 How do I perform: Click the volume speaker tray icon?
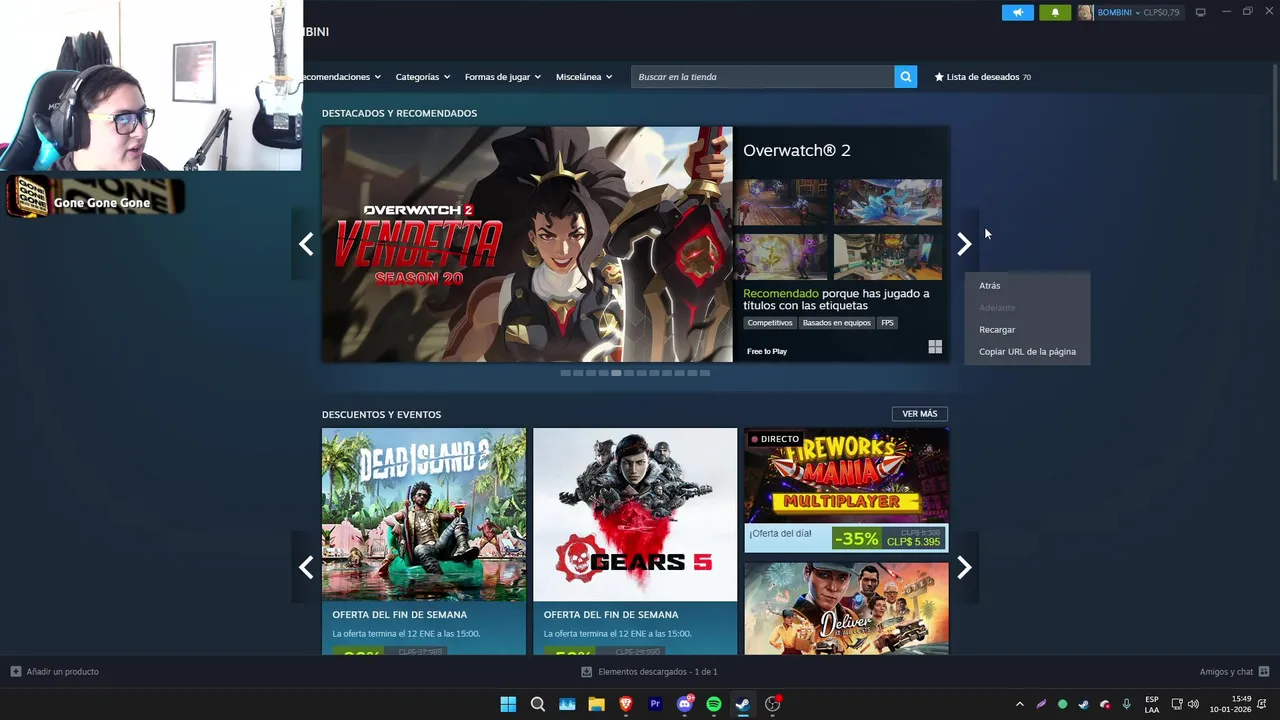point(1193,704)
